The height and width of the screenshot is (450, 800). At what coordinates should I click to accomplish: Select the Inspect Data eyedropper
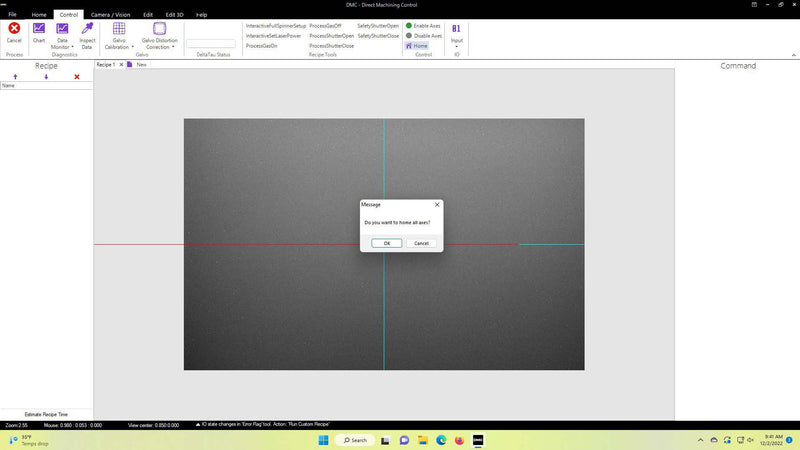[x=87, y=28]
